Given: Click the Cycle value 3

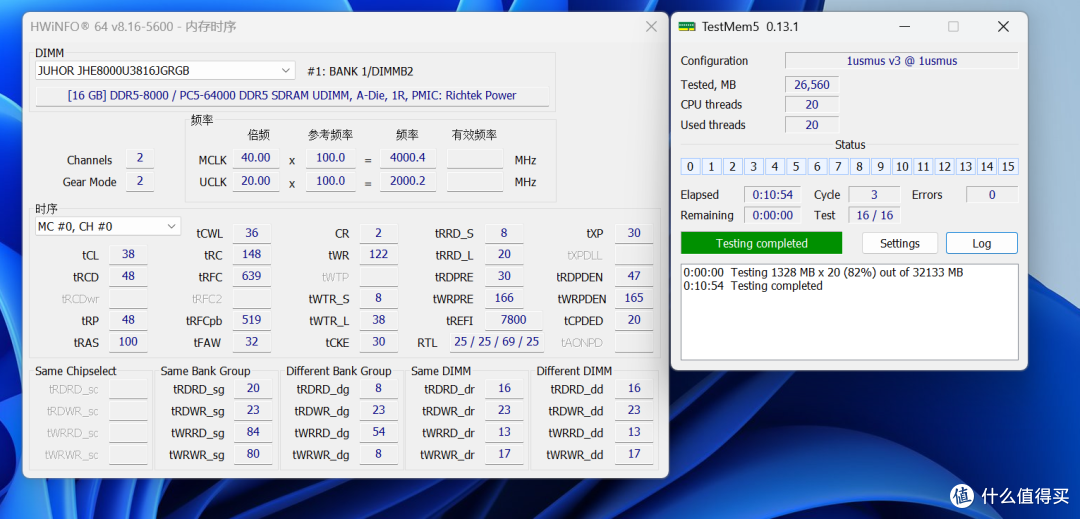Looking at the screenshot, I should (874, 195).
